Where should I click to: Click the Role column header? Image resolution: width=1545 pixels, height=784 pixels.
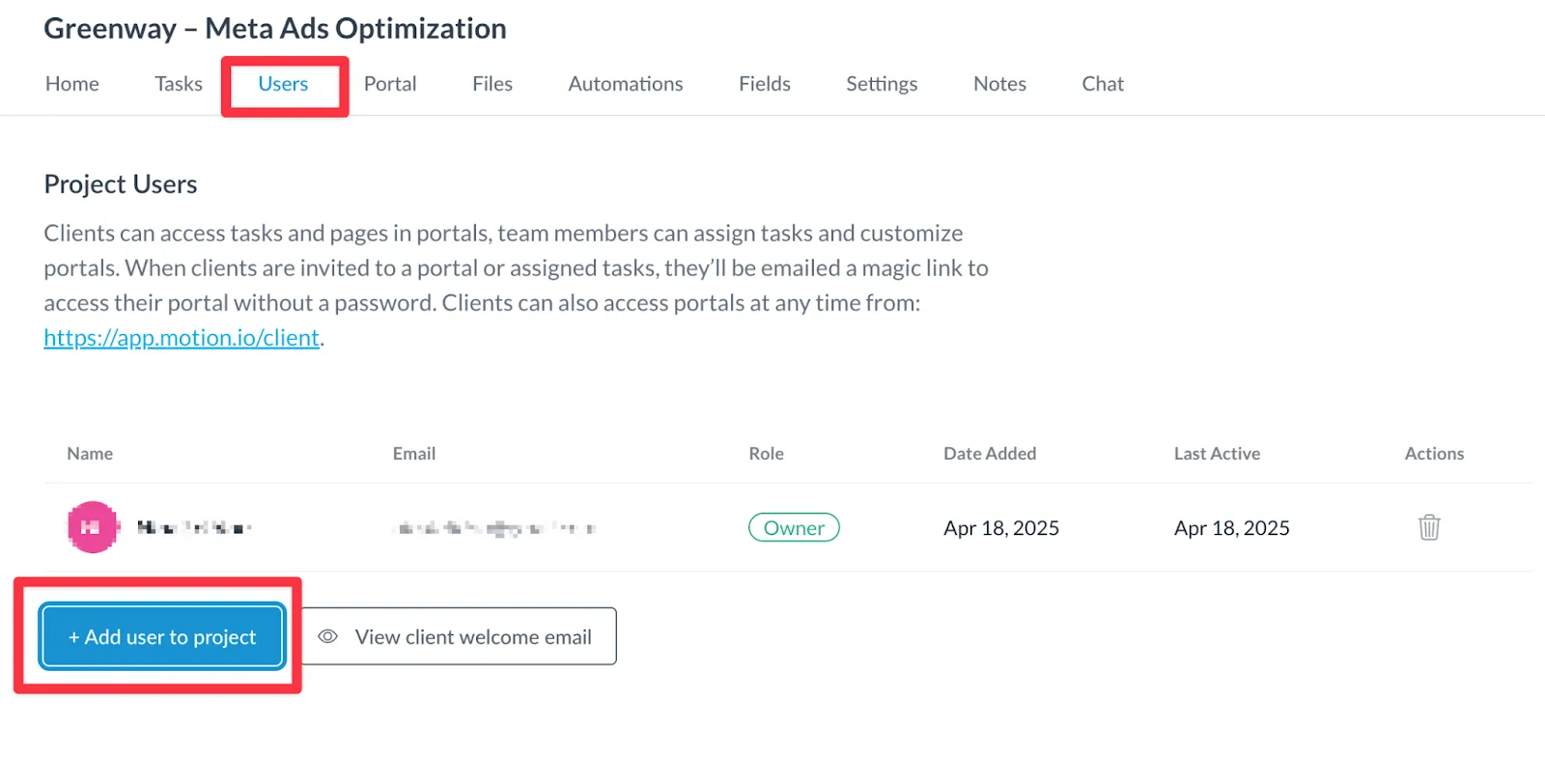click(x=767, y=454)
